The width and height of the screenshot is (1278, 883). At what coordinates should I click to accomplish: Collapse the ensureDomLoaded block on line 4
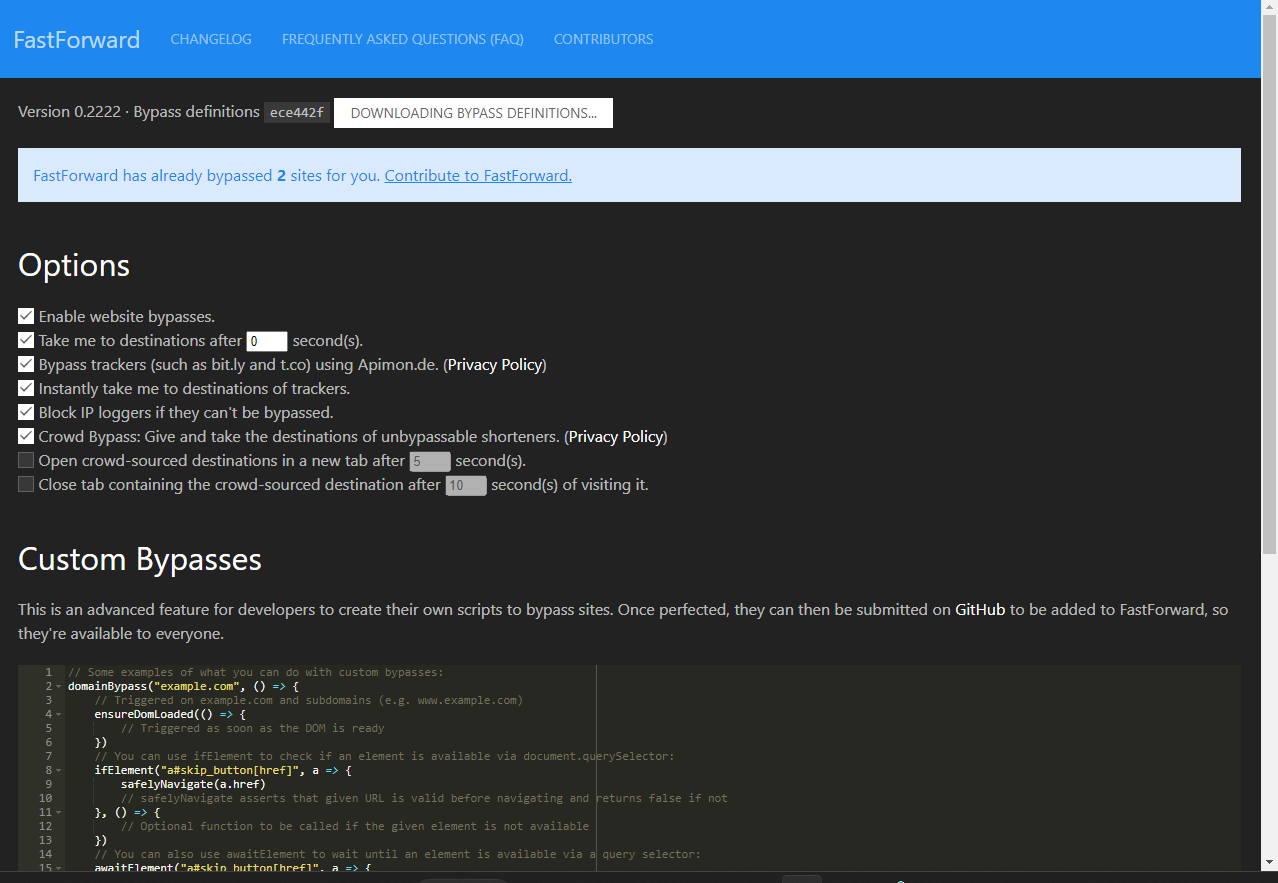click(58, 714)
